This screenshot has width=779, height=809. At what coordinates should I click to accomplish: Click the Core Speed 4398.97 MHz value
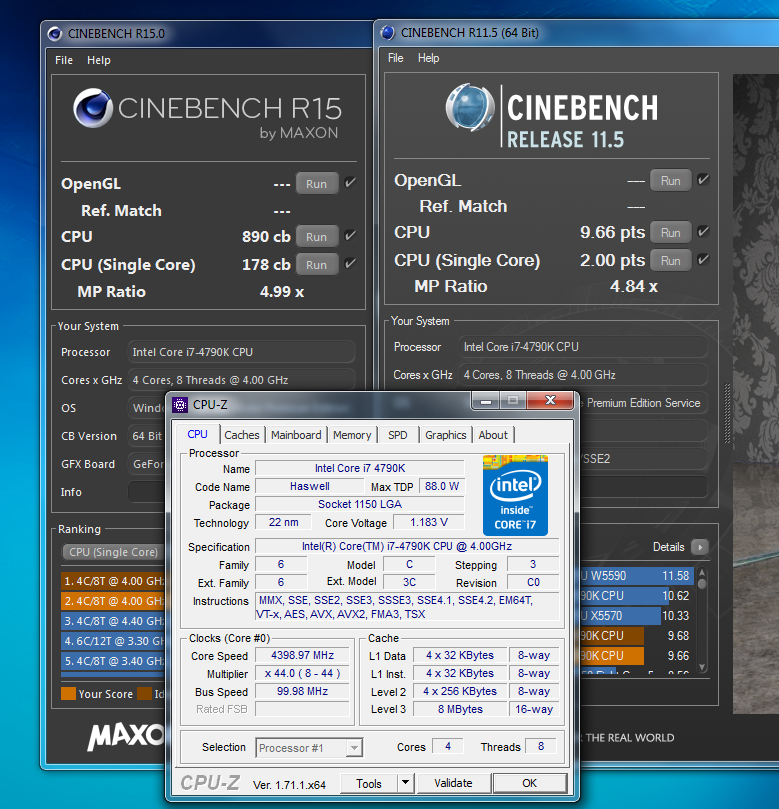point(302,655)
